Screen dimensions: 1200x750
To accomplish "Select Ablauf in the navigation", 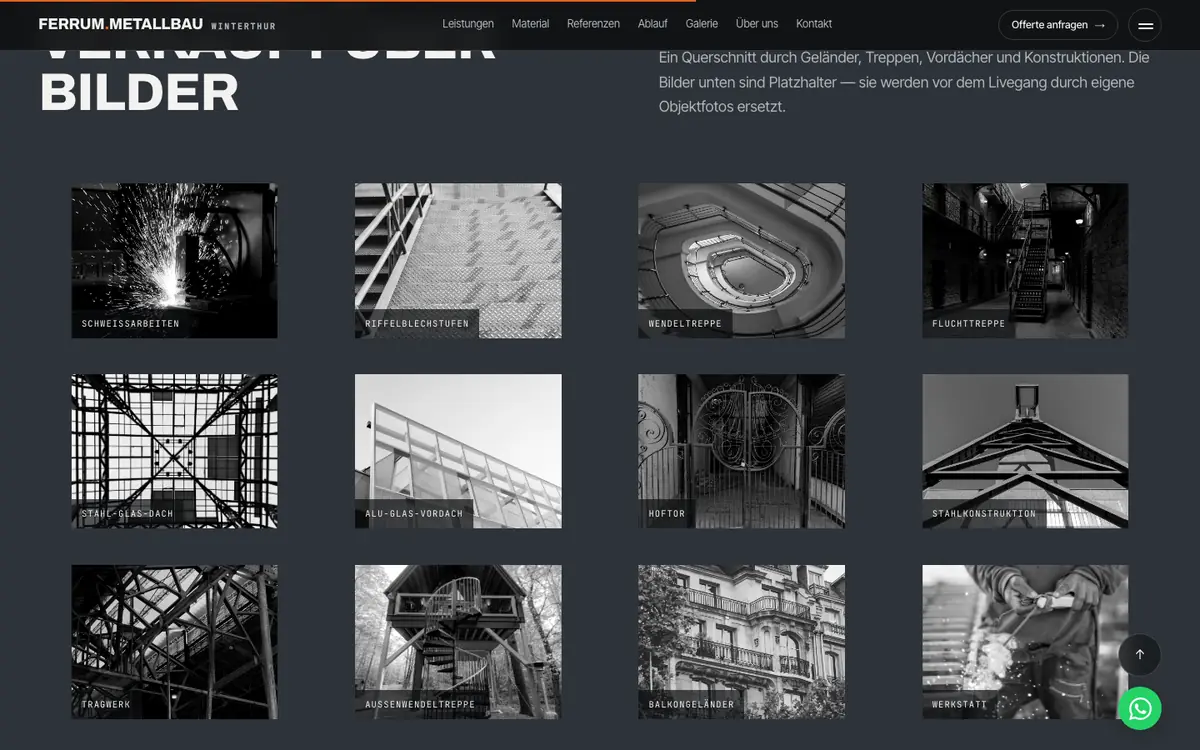I will pos(653,24).
